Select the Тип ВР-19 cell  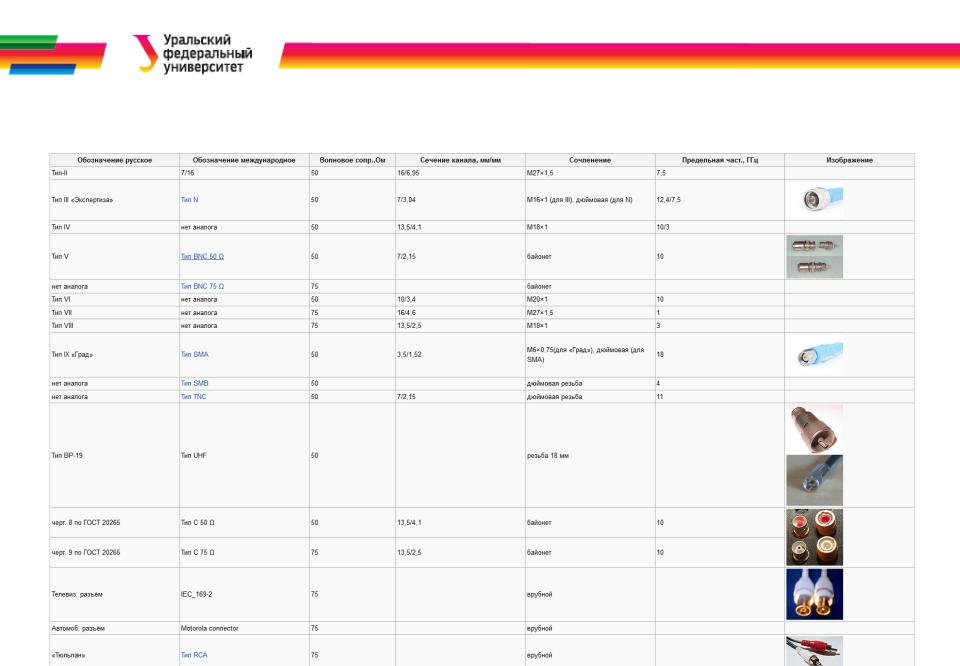tap(114, 455)
